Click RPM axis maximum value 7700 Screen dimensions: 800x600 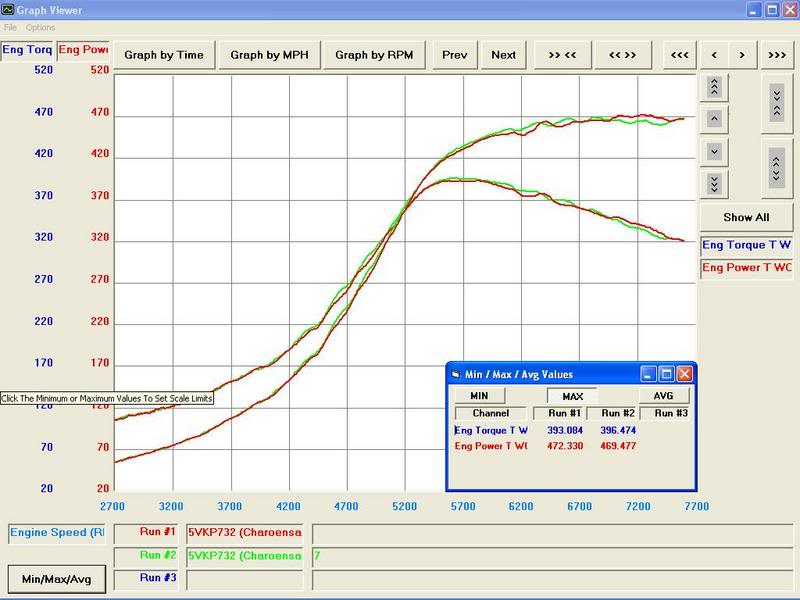tap(697, 506)
